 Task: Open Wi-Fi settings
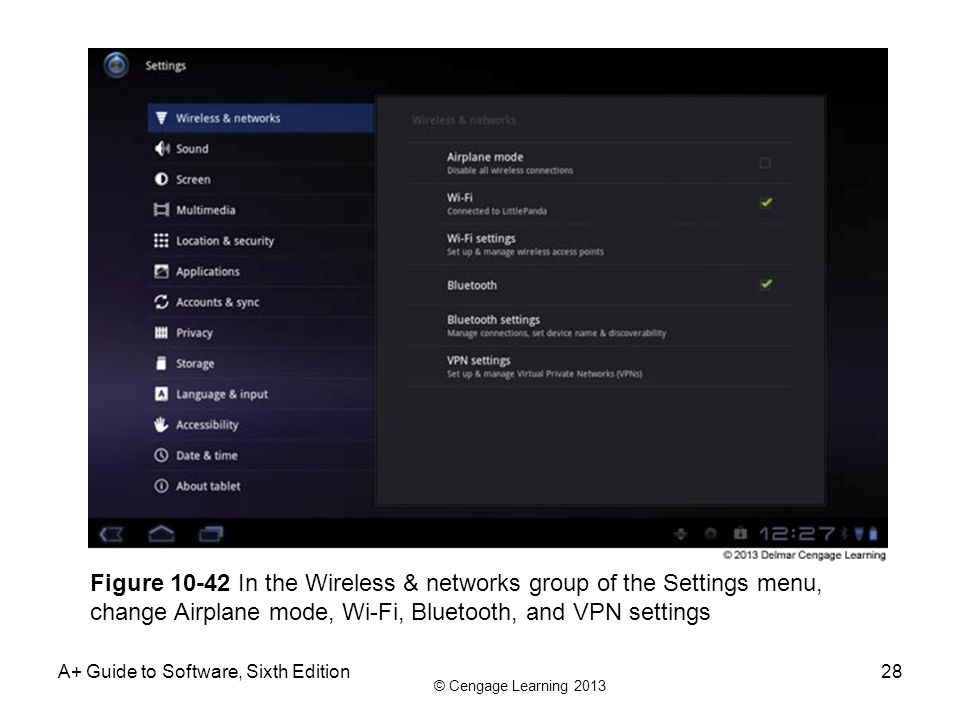pos(600,244)
